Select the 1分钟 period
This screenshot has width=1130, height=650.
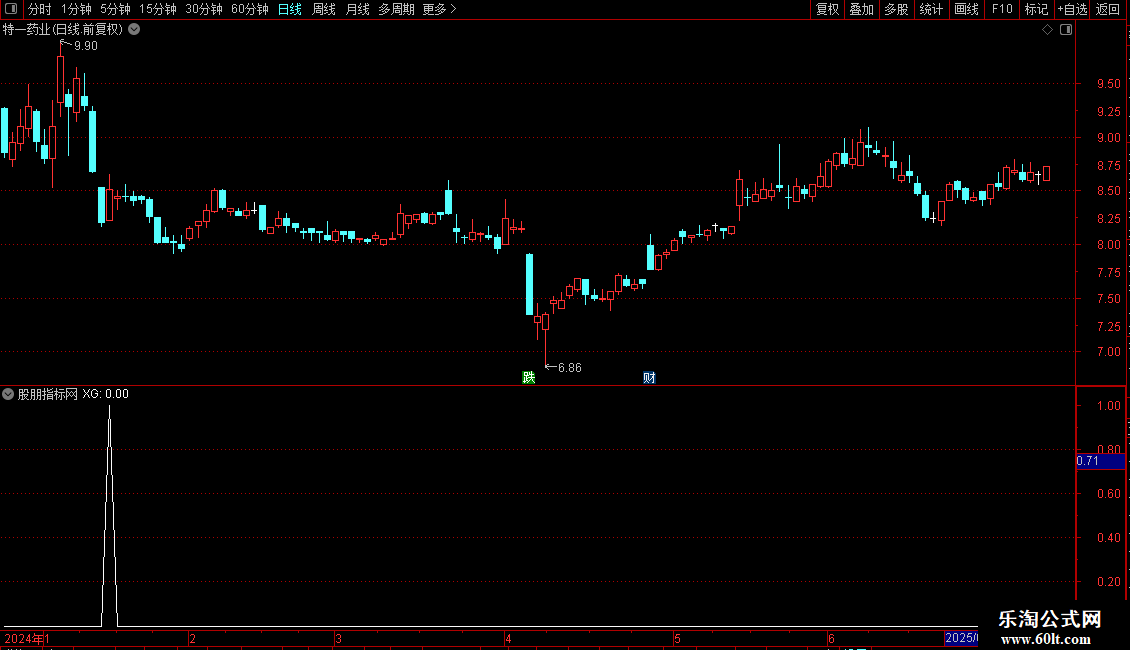pos(76,9)
